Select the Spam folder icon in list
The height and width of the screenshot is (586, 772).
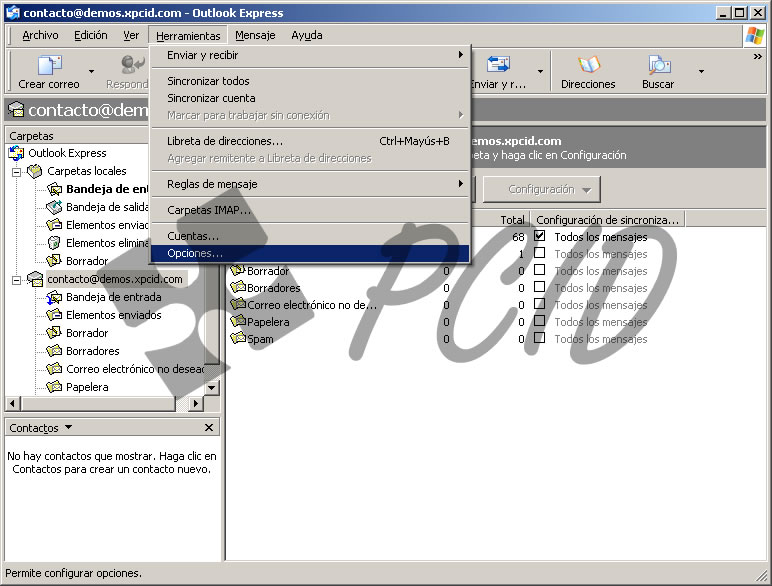[238, 338]
